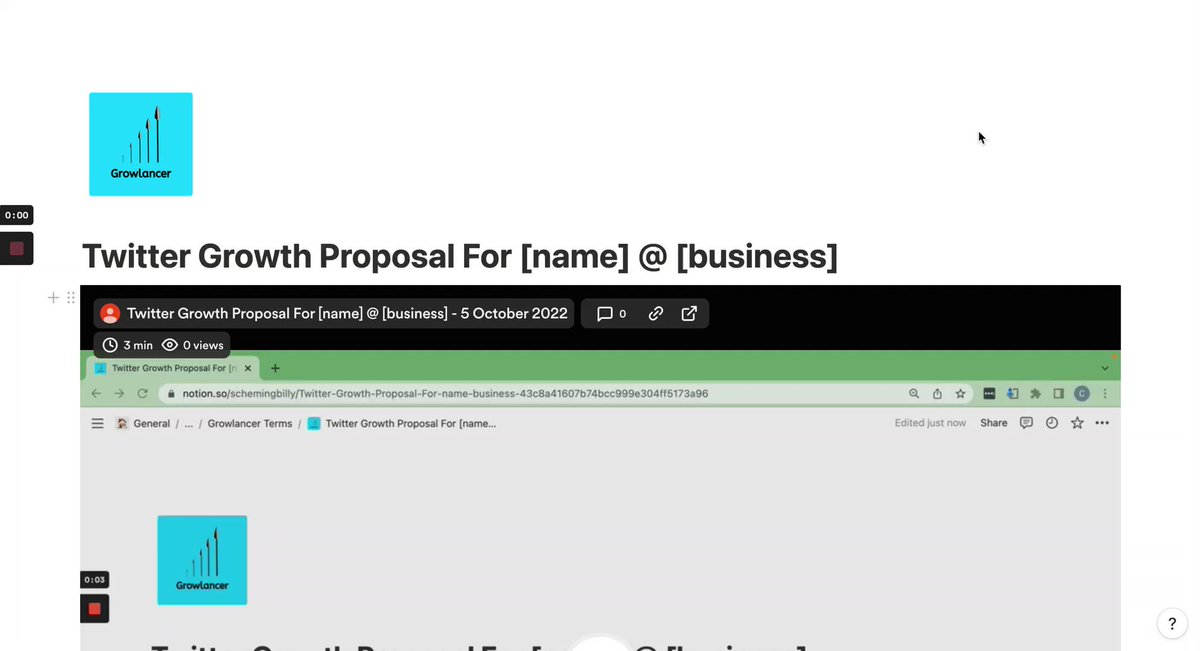Click the bookmark star in the address bar
Screen dimensions: 1200x651
coord(960,394)
